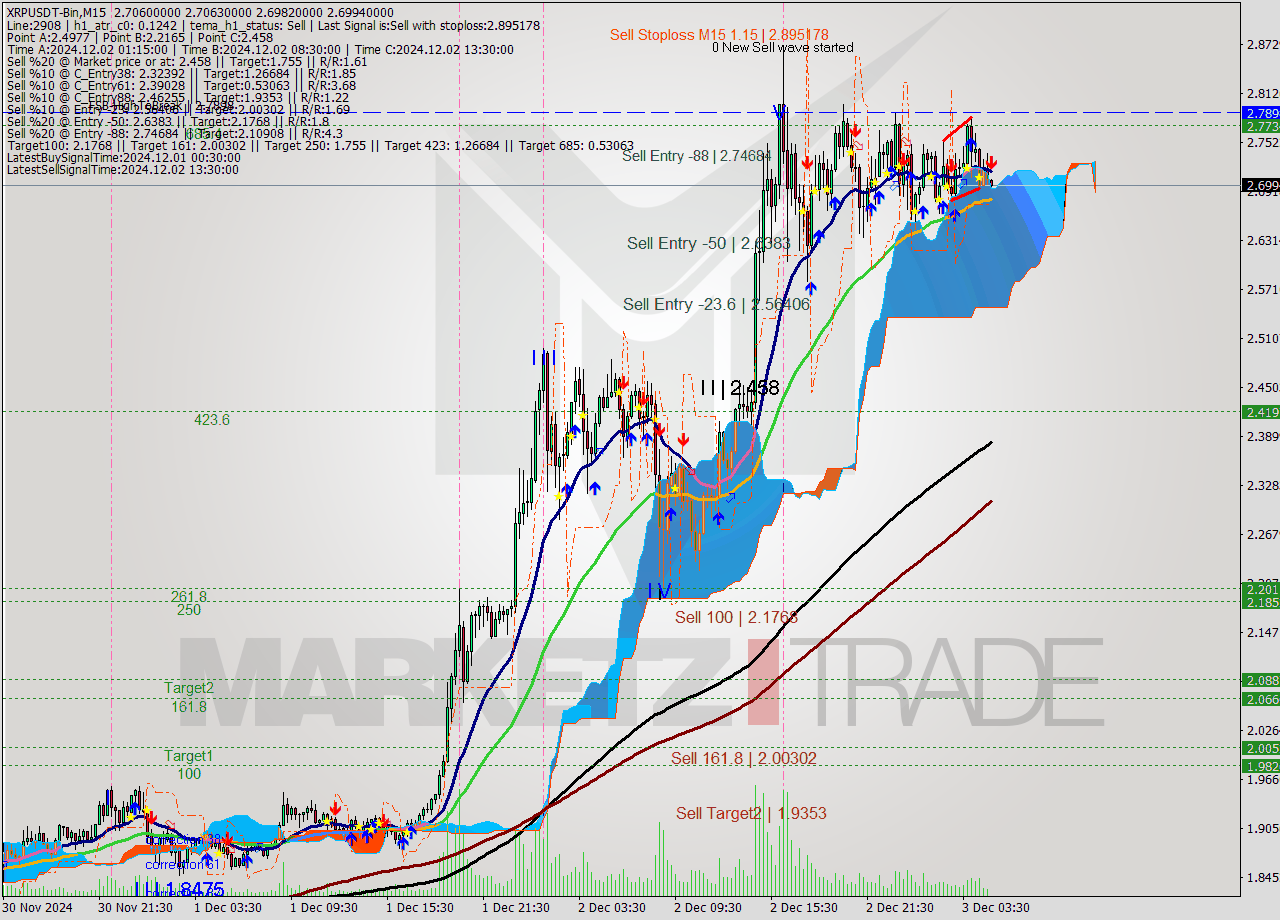Click the LatestBuySignalTime text line

pyautogui.click(x=124, y=158)
